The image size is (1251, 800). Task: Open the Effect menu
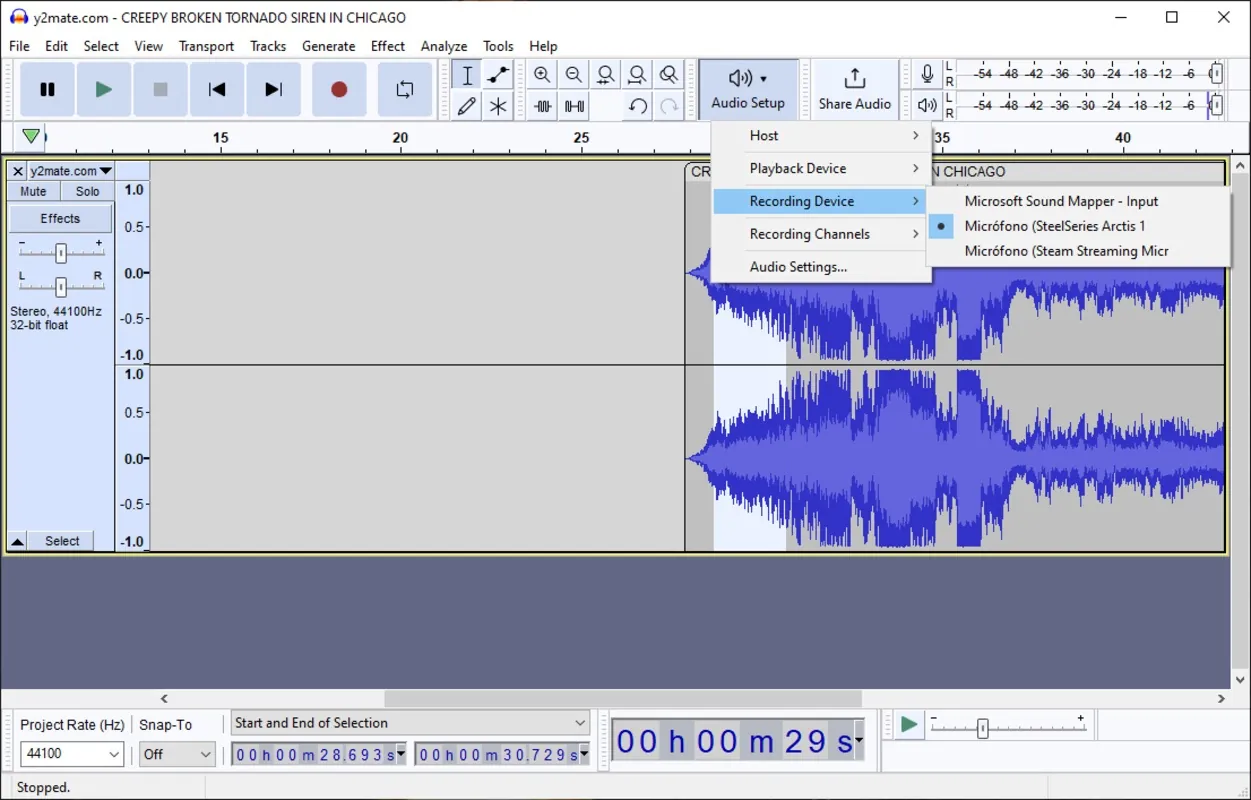tap(387, 46)
